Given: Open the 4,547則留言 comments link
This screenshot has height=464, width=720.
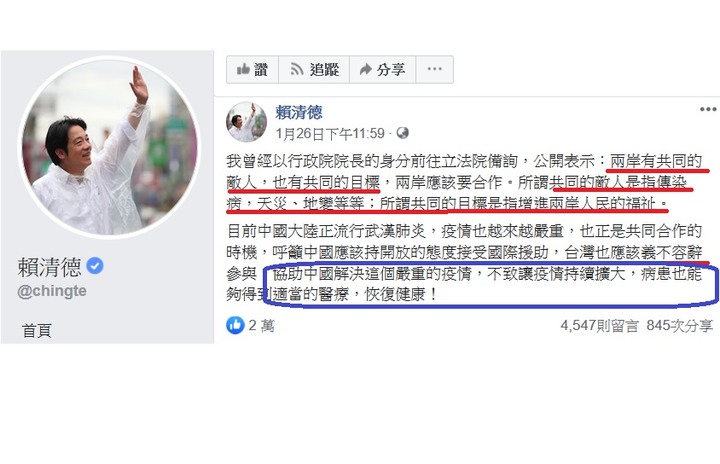Looking at the screenshot, I should click(599, 326).
